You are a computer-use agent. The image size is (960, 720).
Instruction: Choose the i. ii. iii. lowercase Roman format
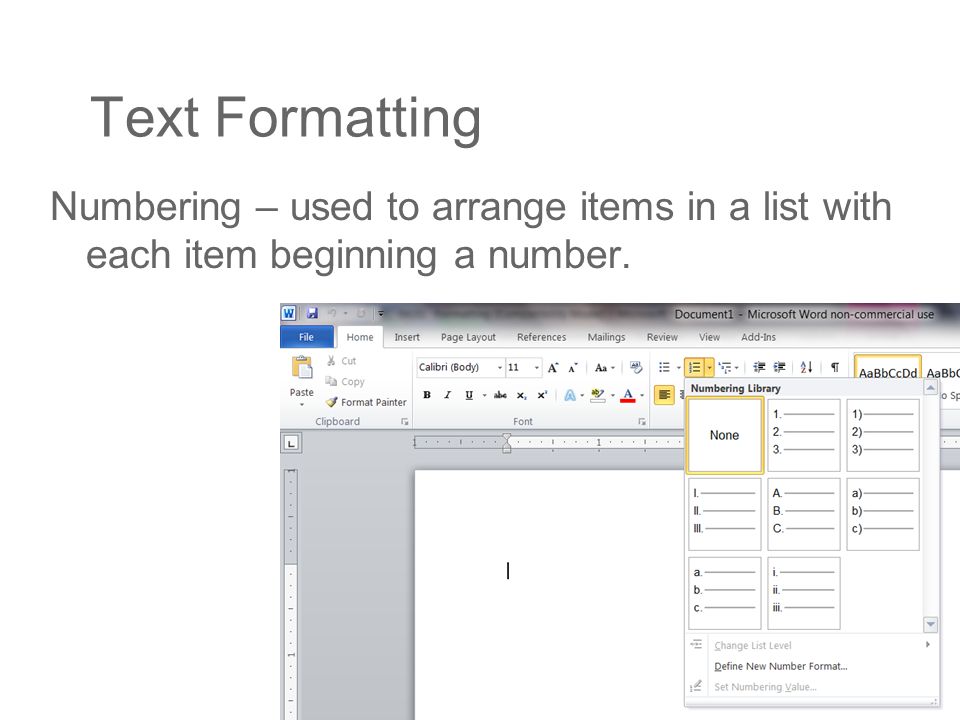804,593
